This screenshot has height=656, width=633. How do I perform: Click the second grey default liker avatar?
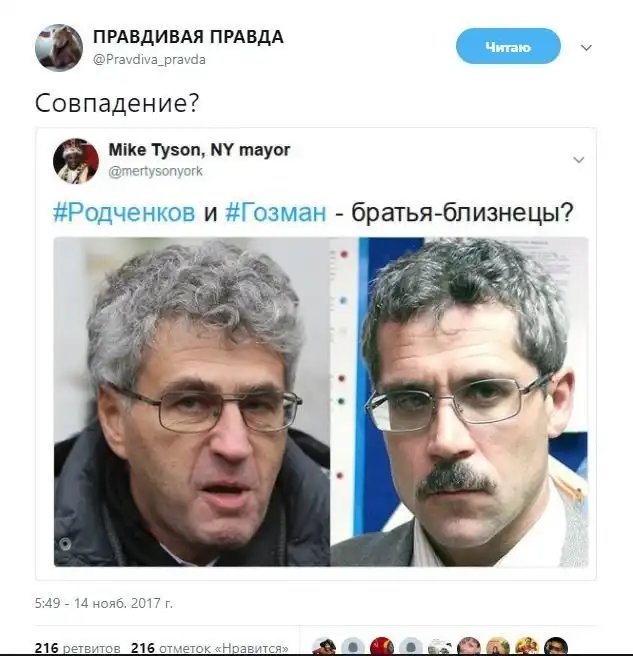click(x=411, y=647)
